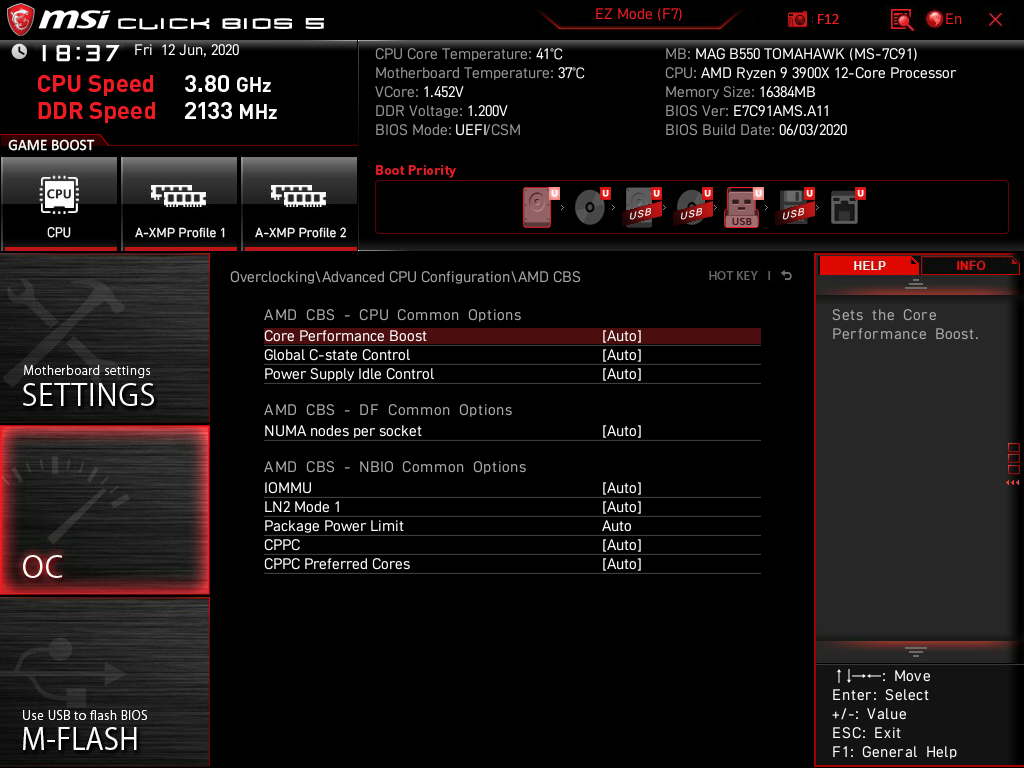
Task: Click the back arrow next to HOT KEY
Action: point(787,276)
